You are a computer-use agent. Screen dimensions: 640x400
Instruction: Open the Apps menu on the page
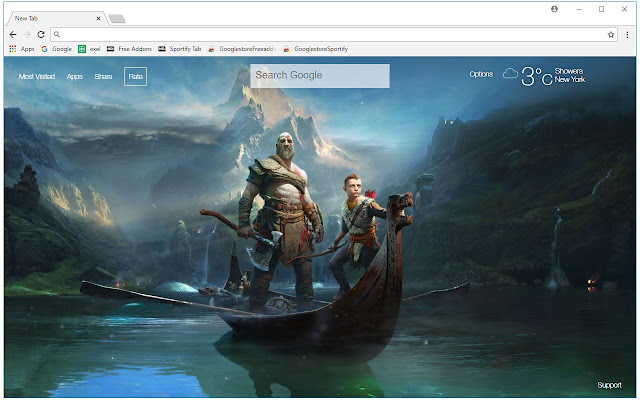(x=75, y=77)
